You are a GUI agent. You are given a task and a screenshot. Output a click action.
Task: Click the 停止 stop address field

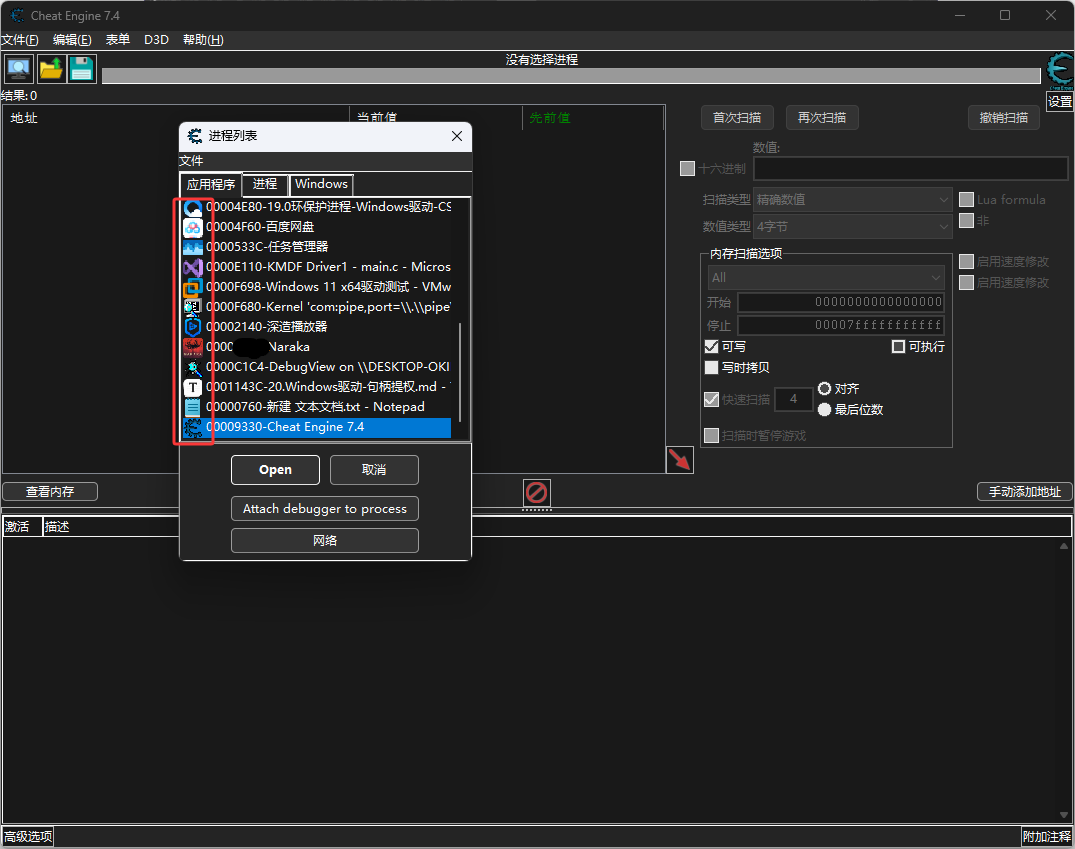(x=841, y=325)
